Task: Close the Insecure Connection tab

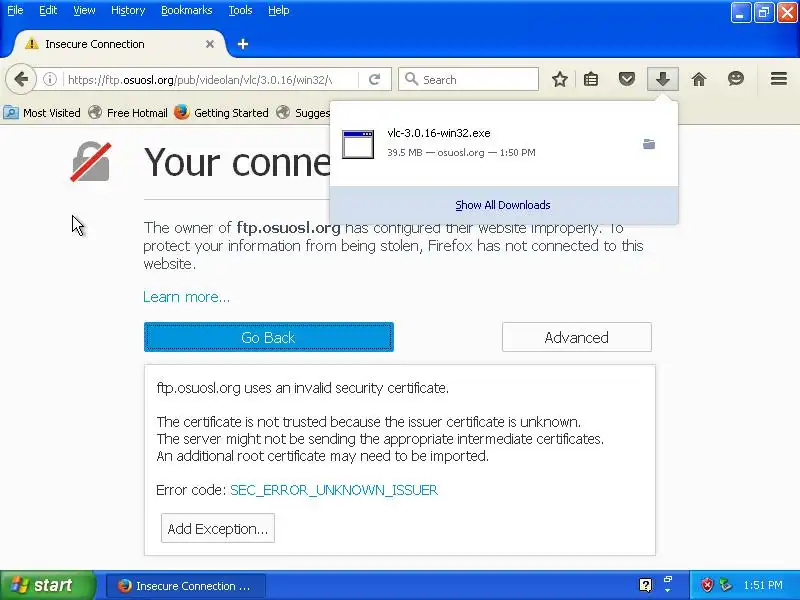Action: [x=210, y=44]
